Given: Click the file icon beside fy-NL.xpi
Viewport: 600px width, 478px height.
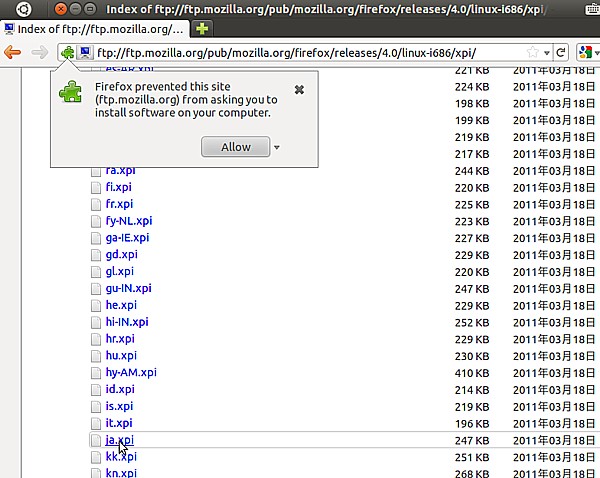Looking at the screenshot, I should 96,221.
